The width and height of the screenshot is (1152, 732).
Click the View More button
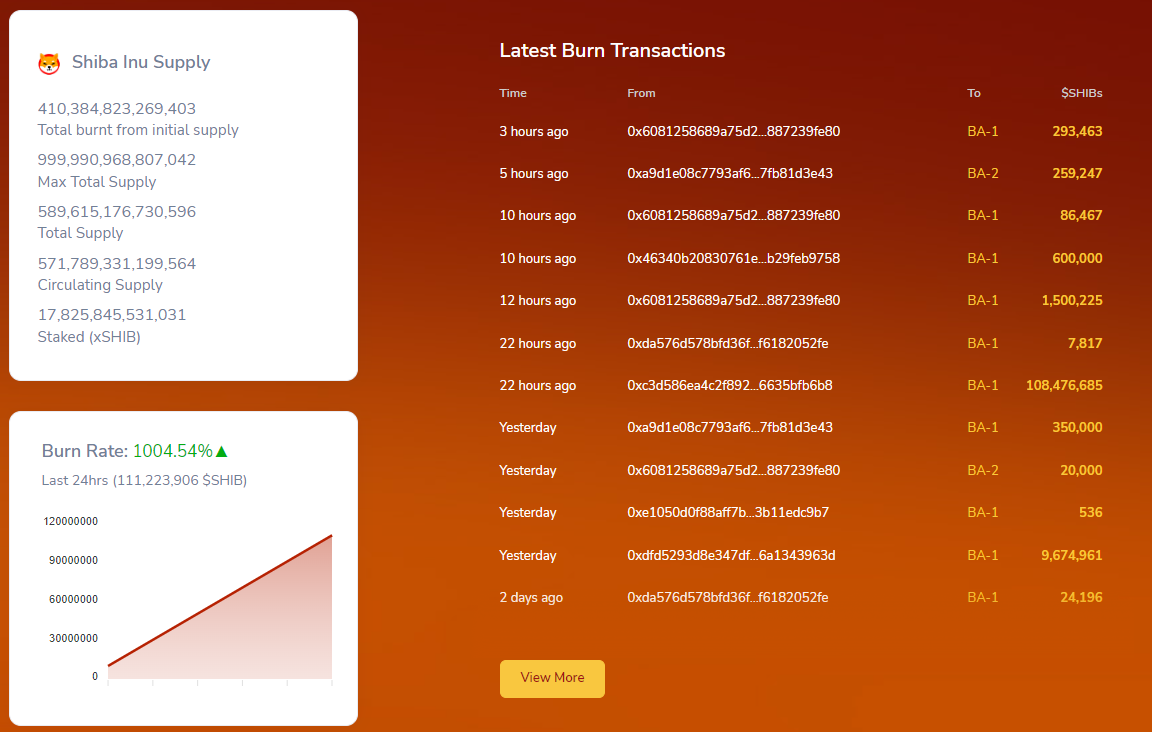pos(552,678)
